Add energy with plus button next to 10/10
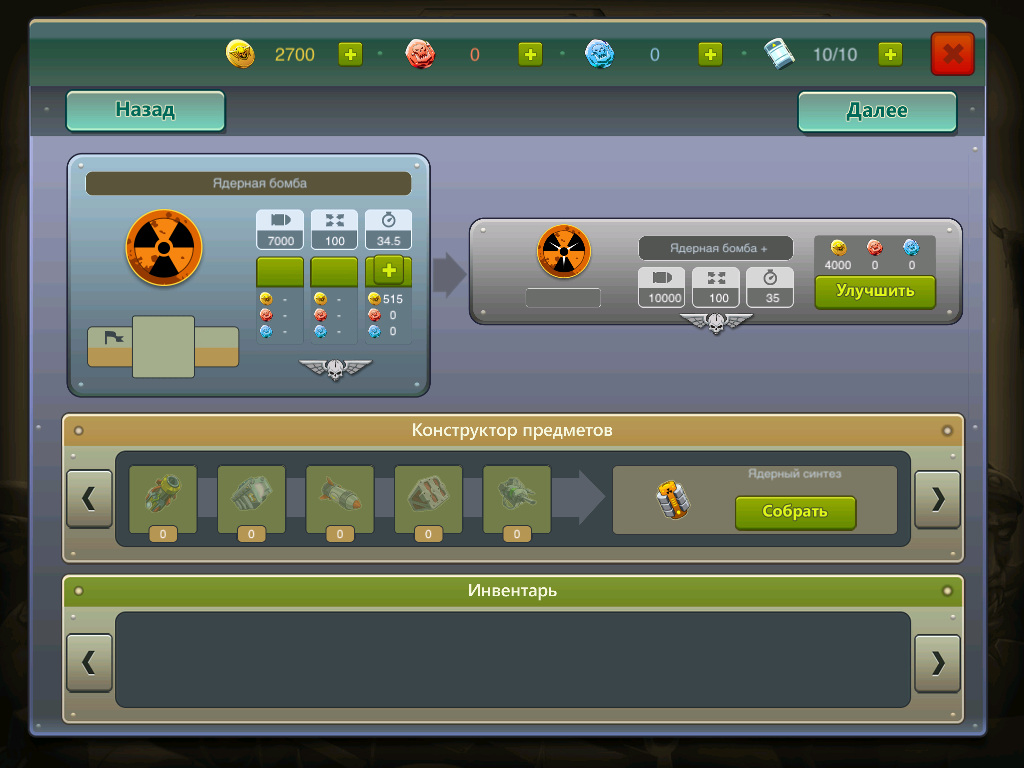The height and width of the screenshot is (768, 1024). (890, 54)
